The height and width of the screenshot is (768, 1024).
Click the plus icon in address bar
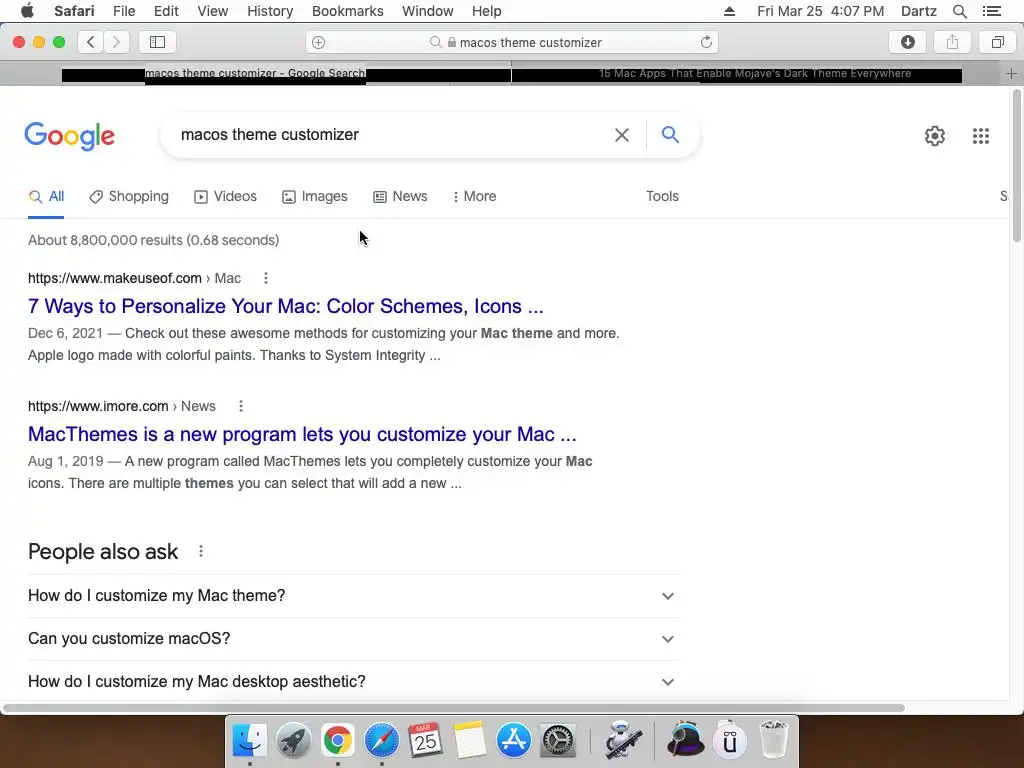318,42
